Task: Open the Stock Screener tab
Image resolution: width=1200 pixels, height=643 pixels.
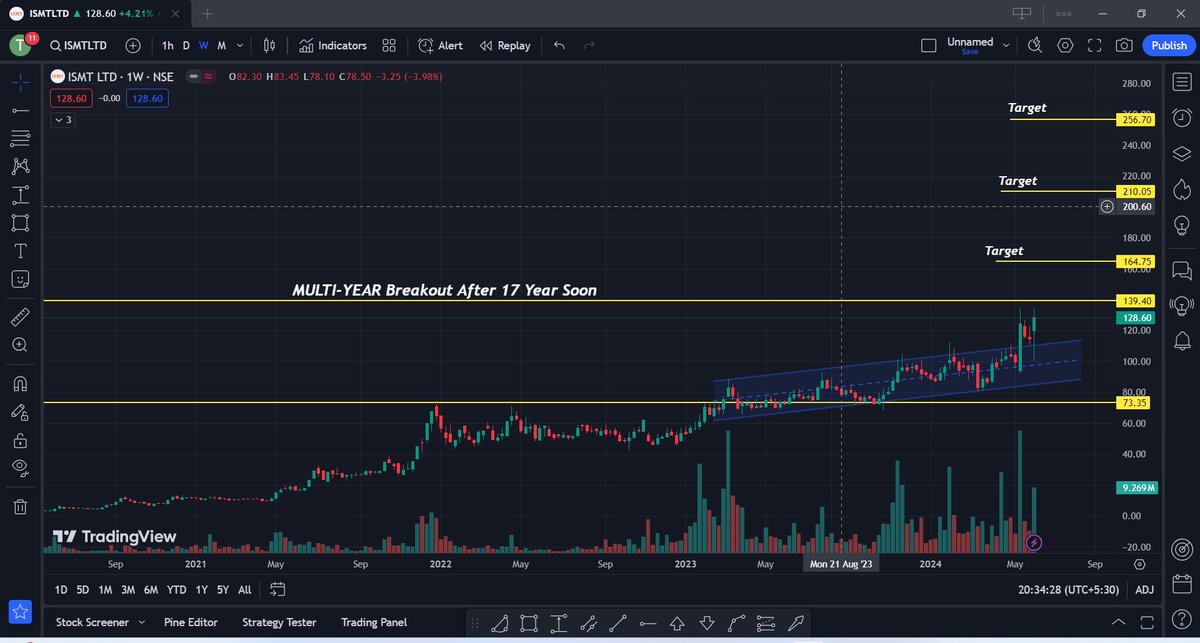Action: click(x=92, y=622)
